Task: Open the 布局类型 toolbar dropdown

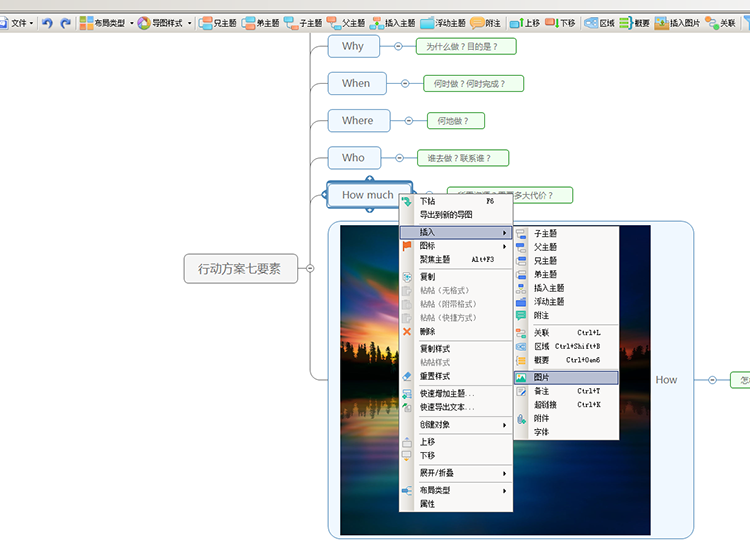Action: point(106,22)
